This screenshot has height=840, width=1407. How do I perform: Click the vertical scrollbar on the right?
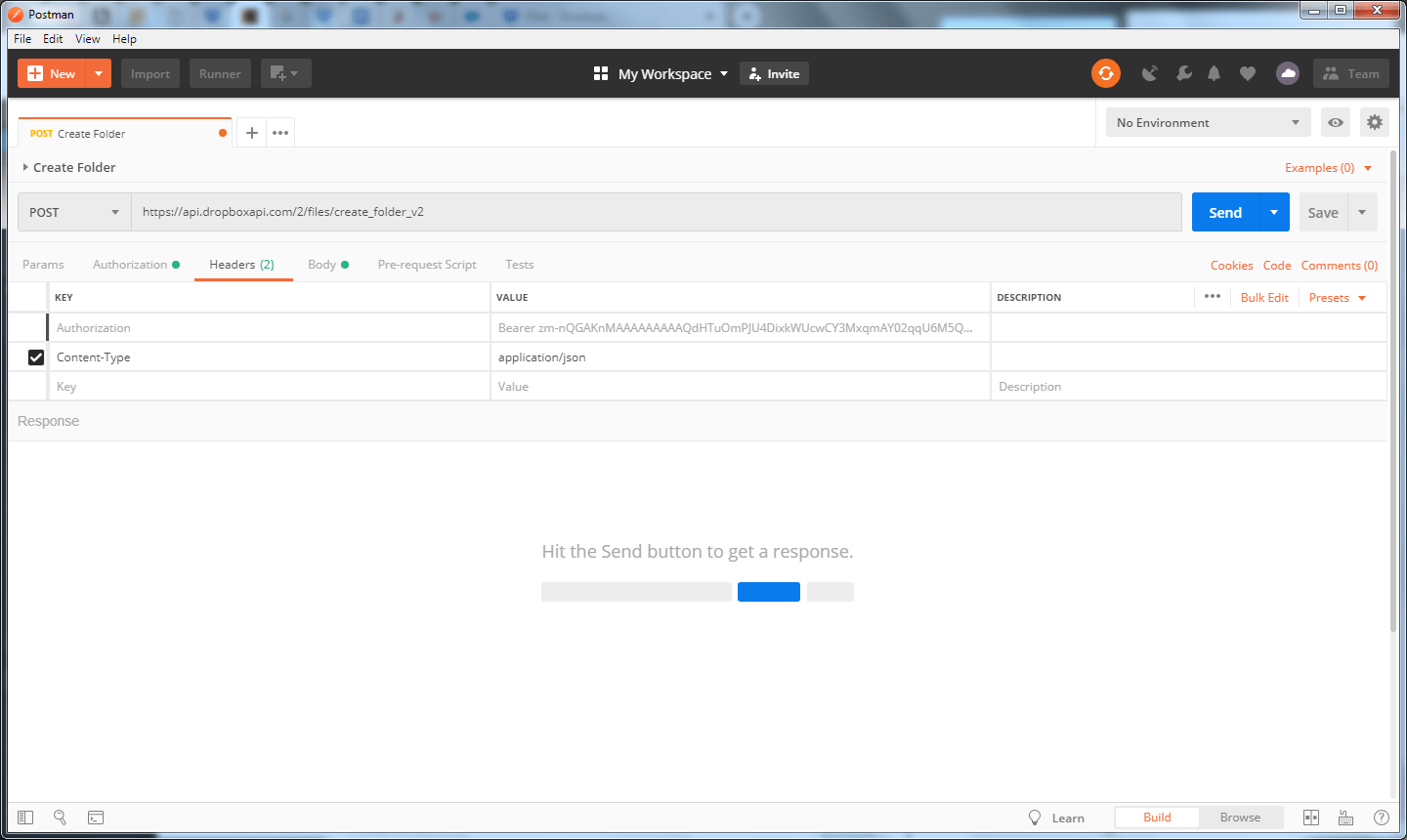(1393, 391)
